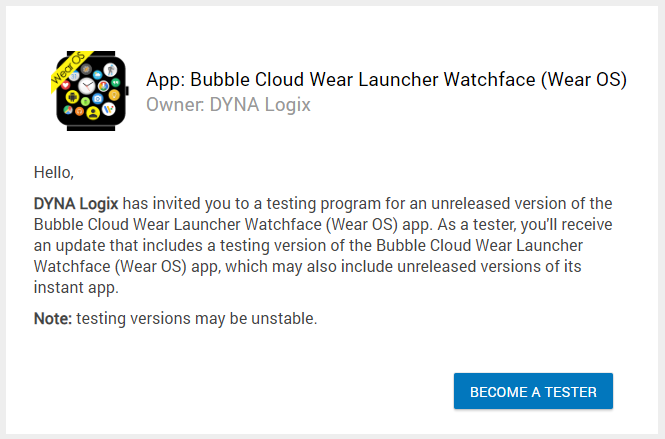Click the white W logo bubble
Viewport: 665px width, 439px height.
[109, 109]
